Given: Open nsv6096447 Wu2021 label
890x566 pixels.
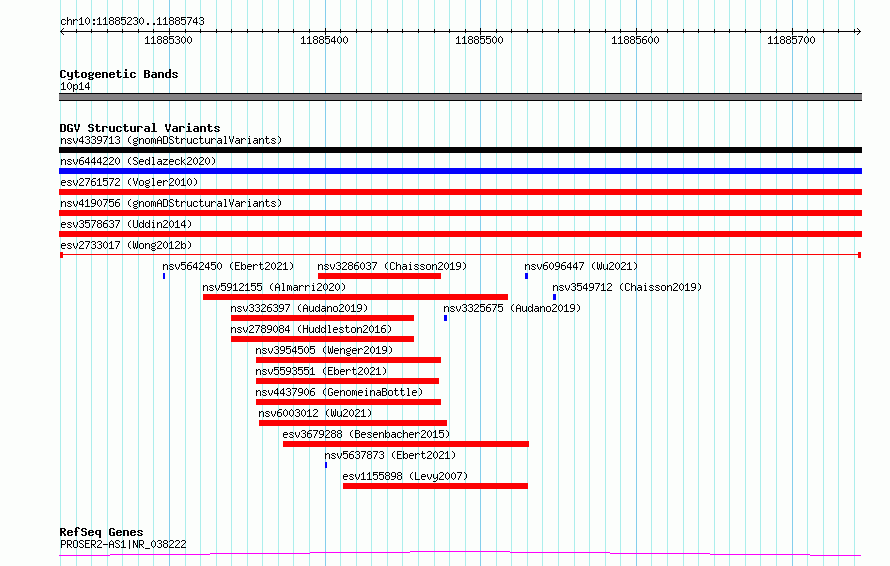Looking at the screenshot, I should coord(581,266).
